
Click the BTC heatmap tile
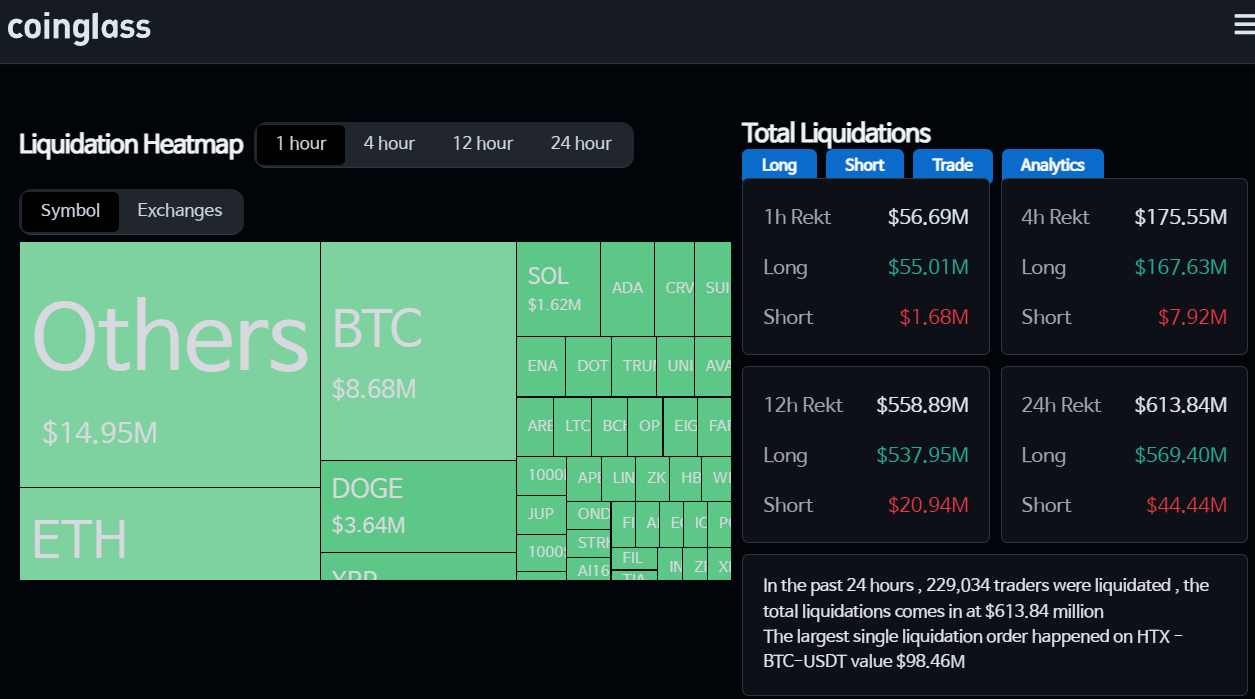tap(418, 351)
